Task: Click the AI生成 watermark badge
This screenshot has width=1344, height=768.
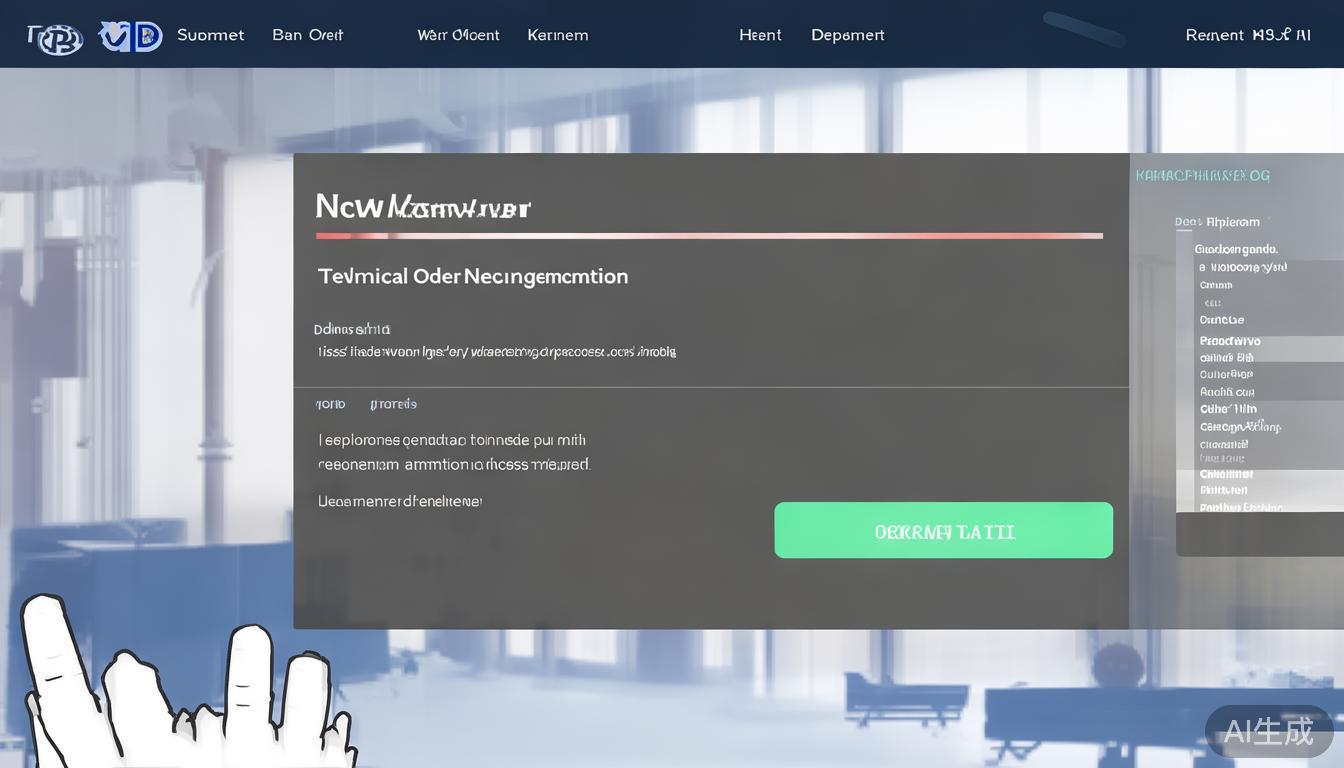Action: point(1268,731)
